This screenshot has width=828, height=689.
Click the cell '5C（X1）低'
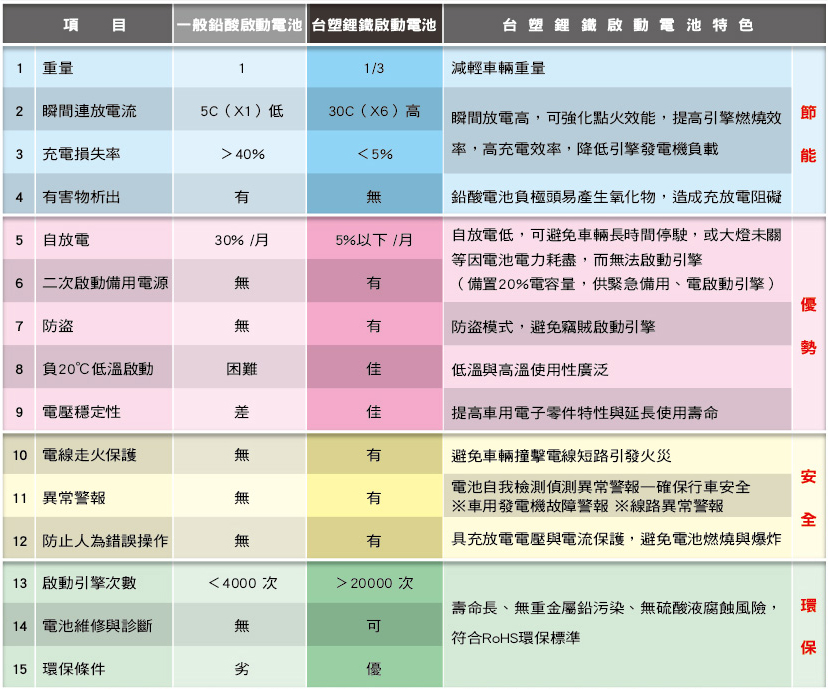click(242, 111)
